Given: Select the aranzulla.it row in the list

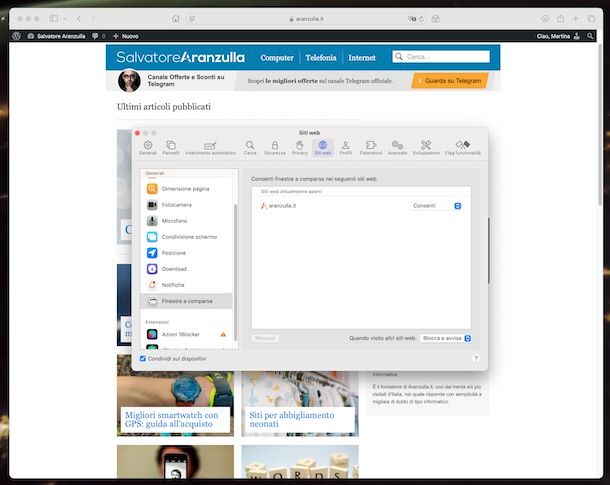Looking at the screenshot, I should [361, 206].
